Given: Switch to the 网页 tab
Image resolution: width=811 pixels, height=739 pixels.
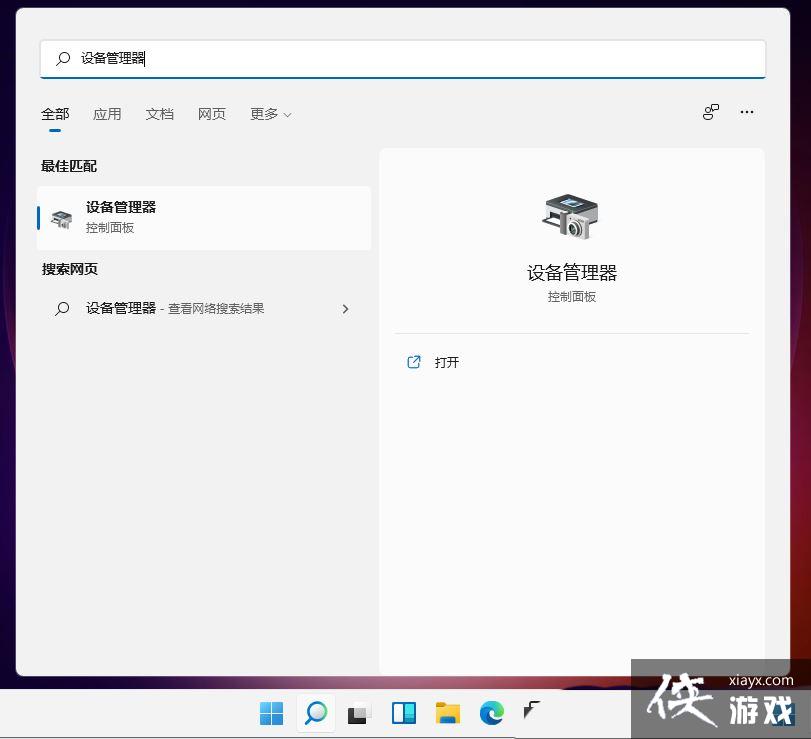Looking at the screenshot, I should [211, 114].
